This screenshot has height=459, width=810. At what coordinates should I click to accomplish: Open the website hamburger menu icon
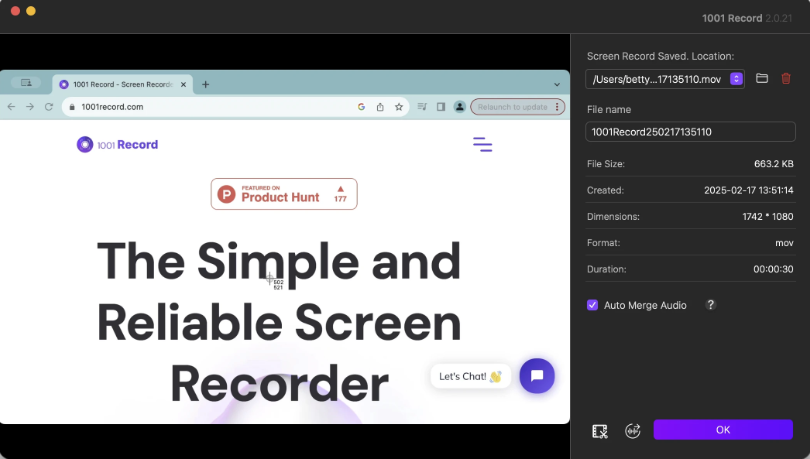point(482,145)
